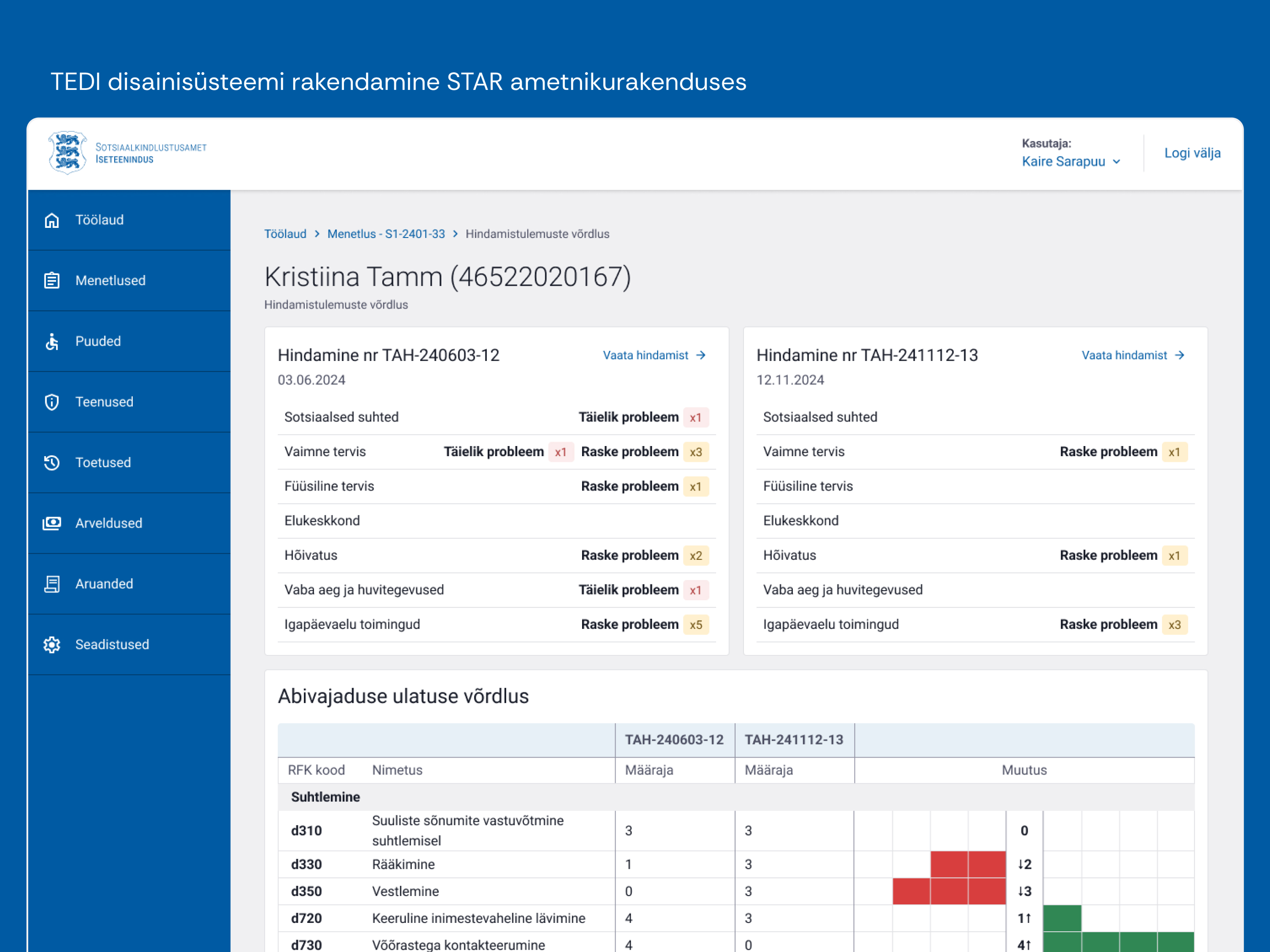
Task: Click the Menetlused clipboard icon
Action: coord(52,281)
